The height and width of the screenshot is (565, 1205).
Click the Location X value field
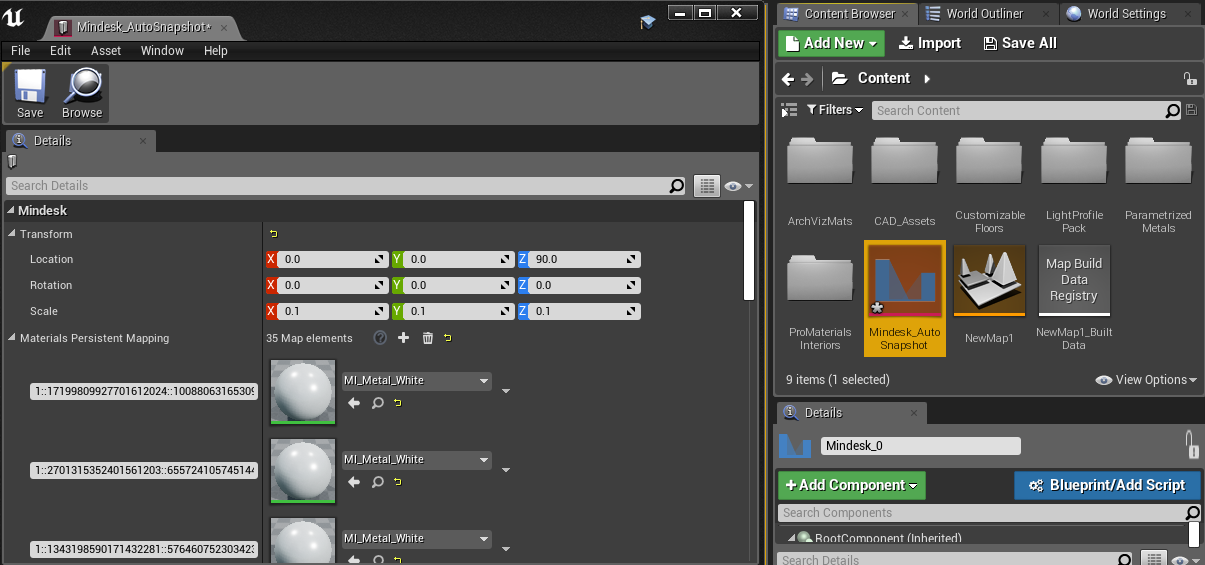(x=334, y=260)
